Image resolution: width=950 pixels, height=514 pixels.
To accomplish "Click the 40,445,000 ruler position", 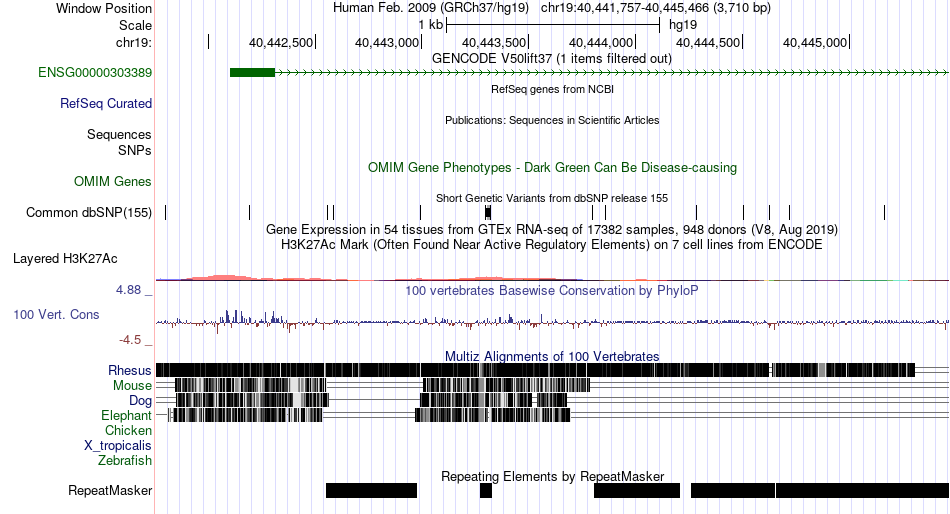I will tap(815, 43).
